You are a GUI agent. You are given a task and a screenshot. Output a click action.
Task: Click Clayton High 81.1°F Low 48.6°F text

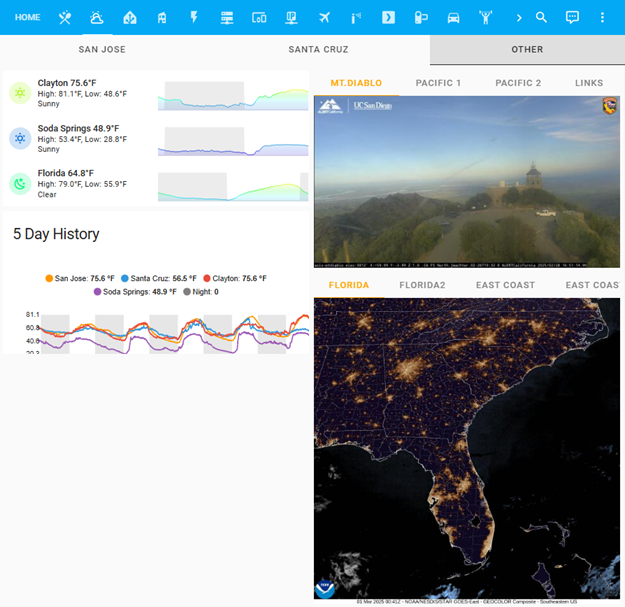point(82,94)
